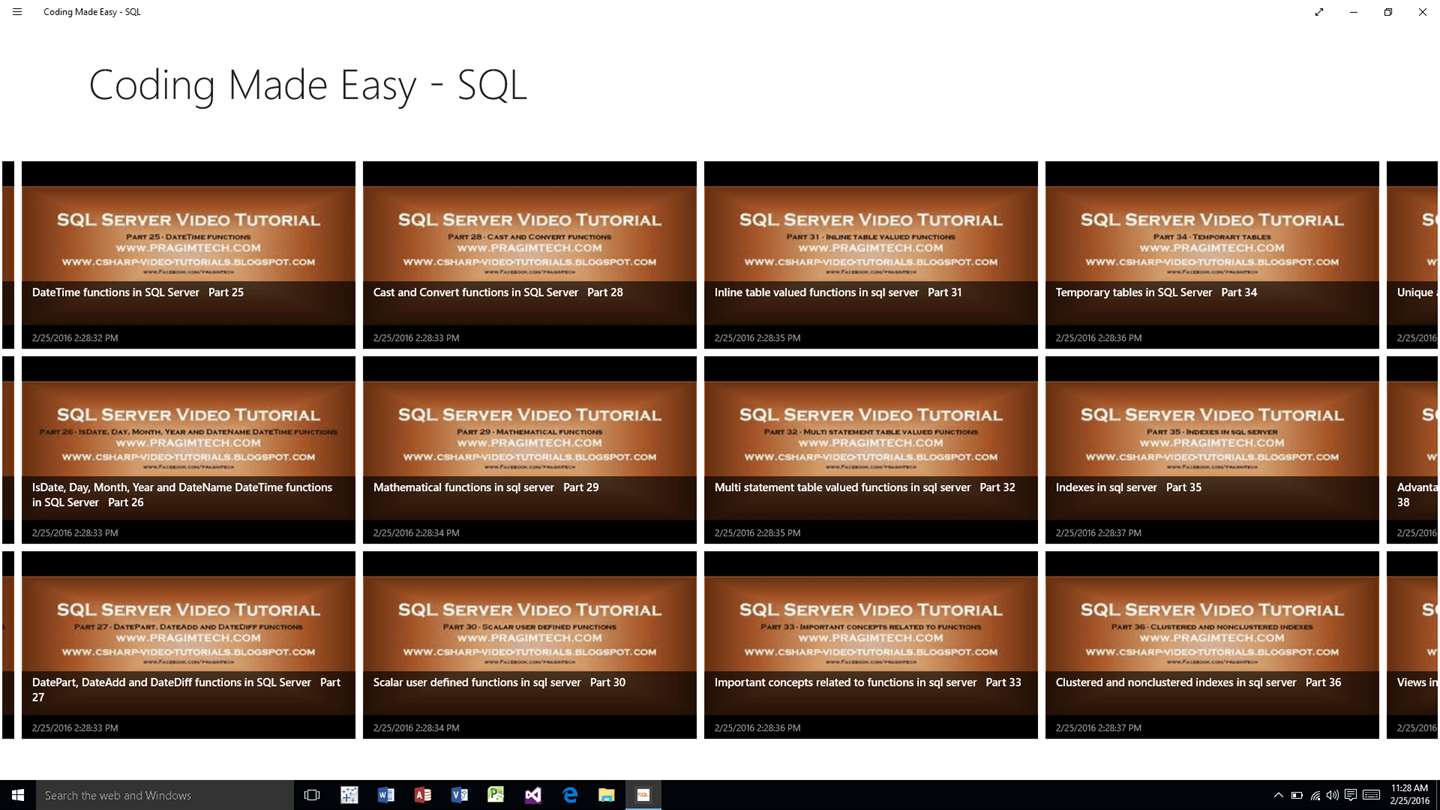The width and height of the screenshot is (1440, 810).
Task: Click the Coding Made Easy - SQL page heading
Action: pyautogui.click(x=308, y=85)
